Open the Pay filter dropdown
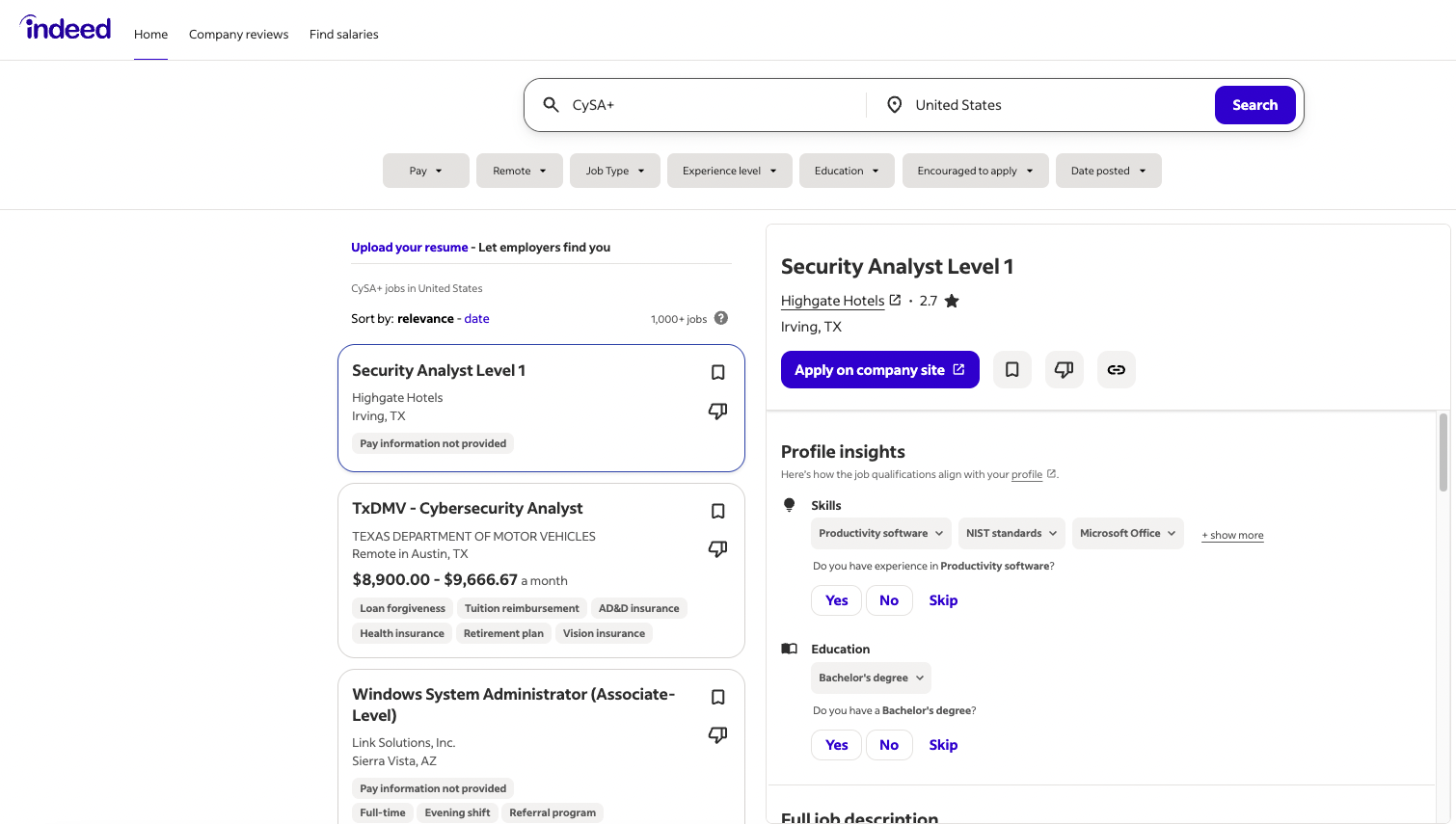The width and height of the screenshot is (1456, 824). click(x=425, y=171)
